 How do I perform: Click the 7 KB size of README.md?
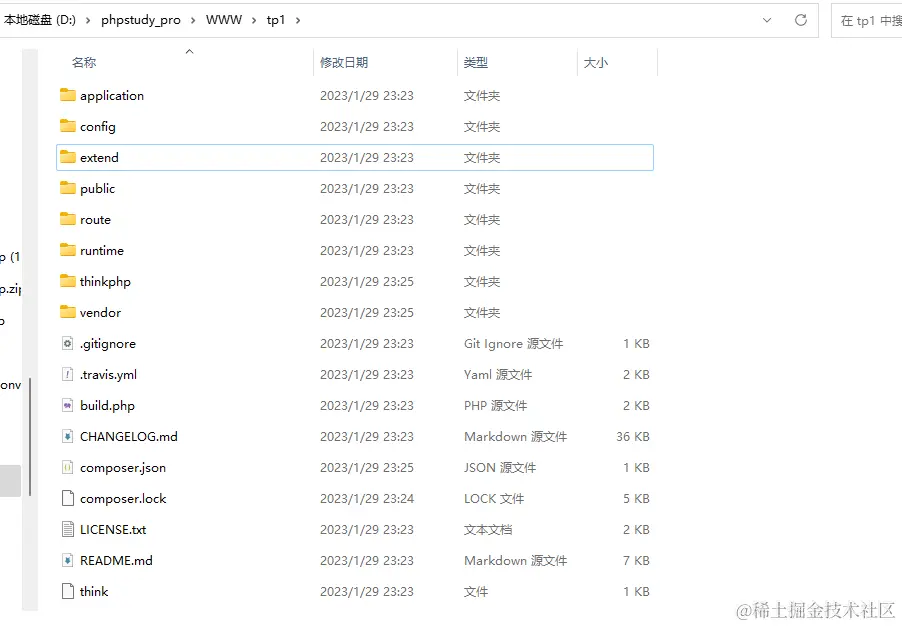(x=636, y=561)
